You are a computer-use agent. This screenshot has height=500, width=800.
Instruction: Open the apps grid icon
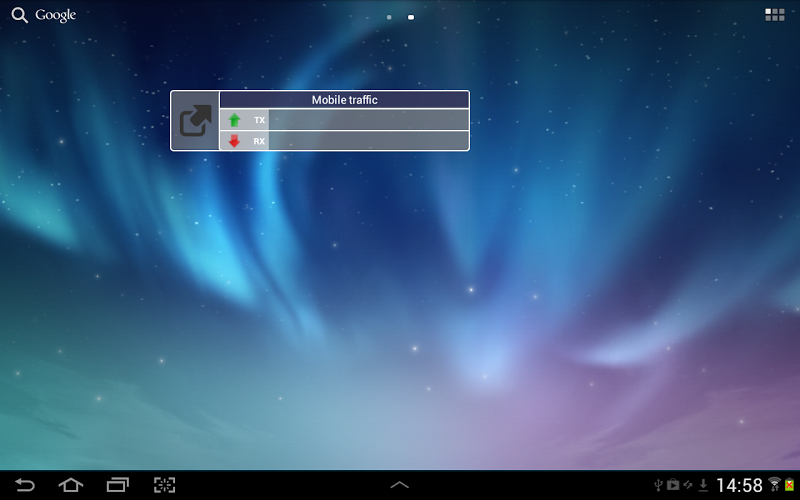[774, 15]
